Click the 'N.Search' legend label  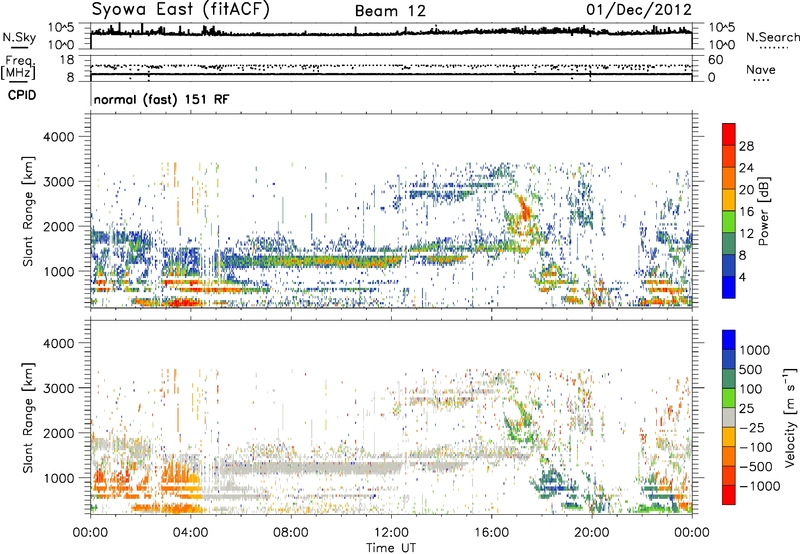coord(773,37)
